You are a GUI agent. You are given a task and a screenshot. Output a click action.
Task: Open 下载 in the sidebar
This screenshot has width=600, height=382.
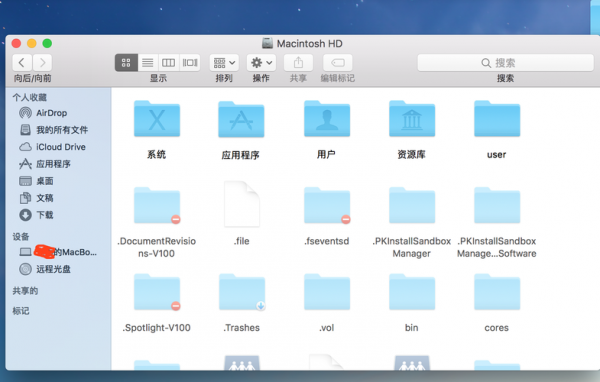point(36,215)
